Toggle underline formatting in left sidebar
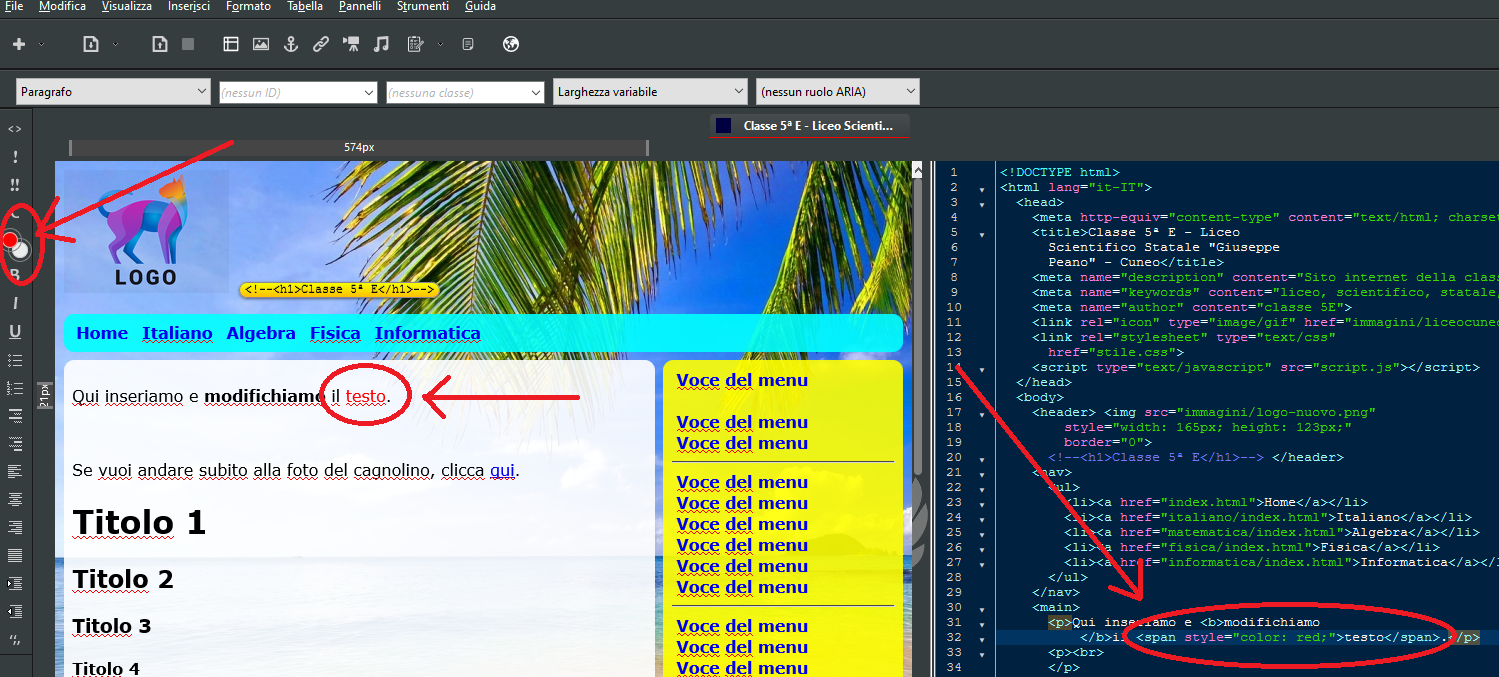1499x677 pixels. click(x=15, y=331)
